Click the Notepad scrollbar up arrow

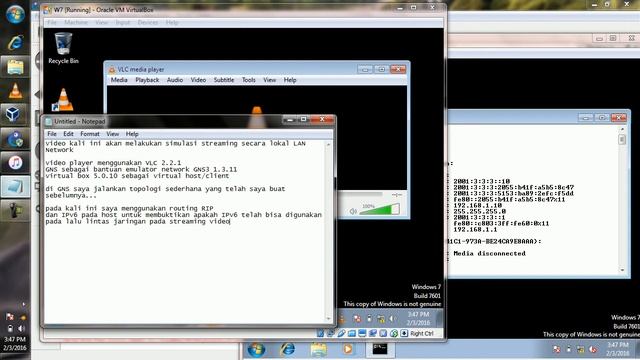pyautogui.click(x=329, y=144)
